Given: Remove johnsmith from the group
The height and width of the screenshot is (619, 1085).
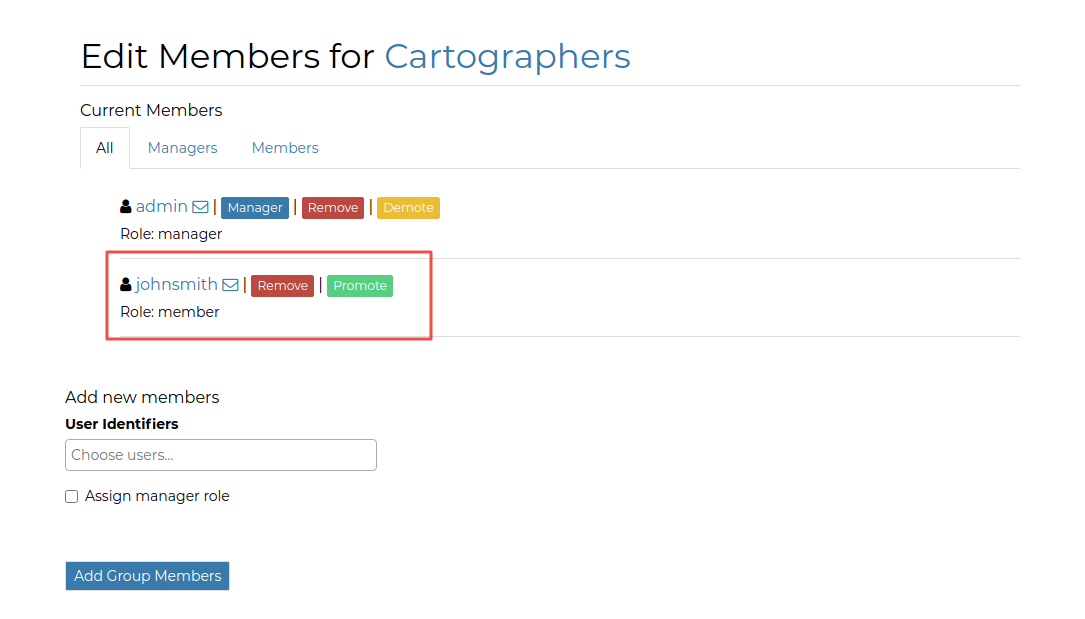Looking at the screenshot, I should 282,285.
